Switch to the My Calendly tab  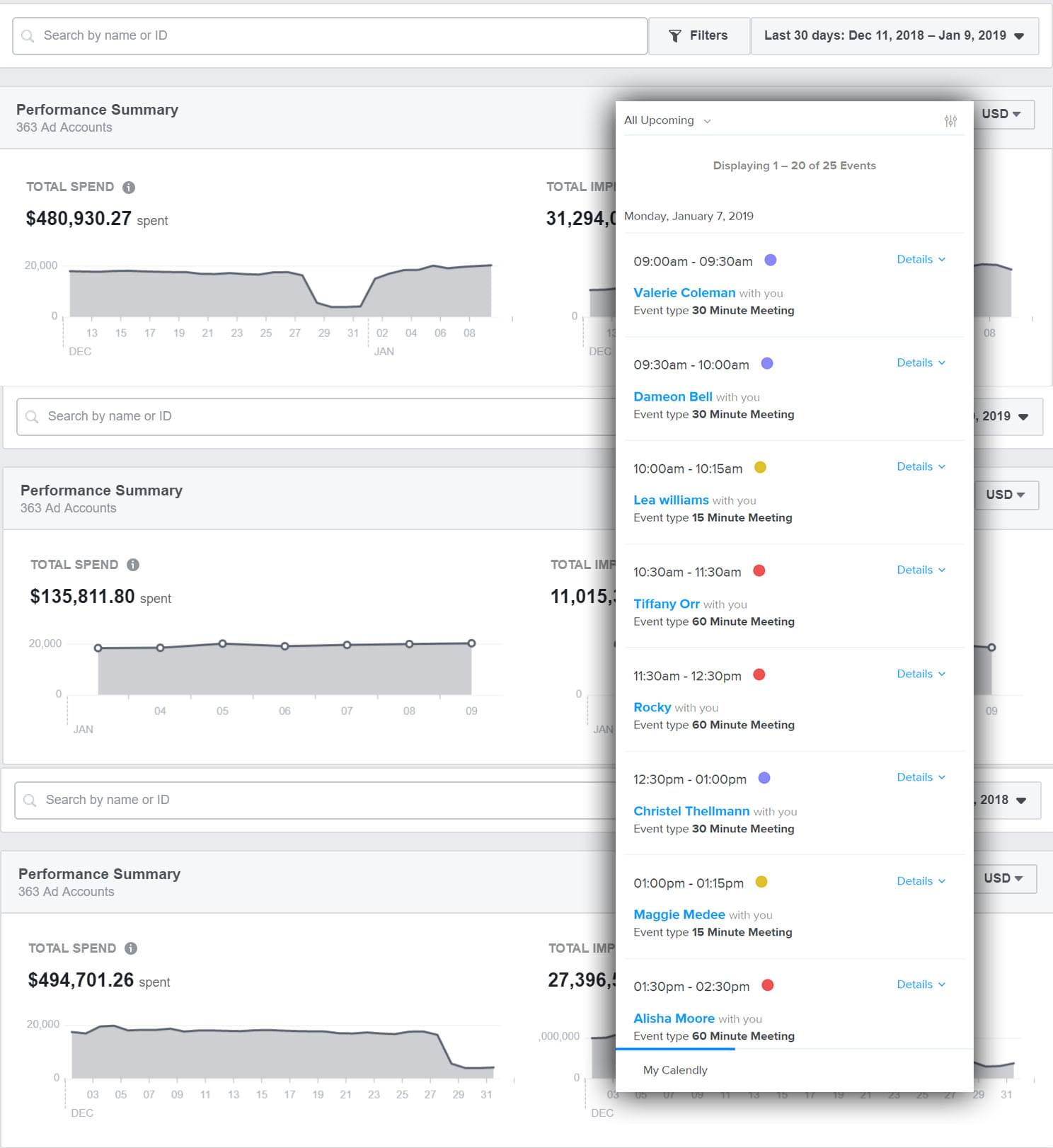tap(675, 1070)
